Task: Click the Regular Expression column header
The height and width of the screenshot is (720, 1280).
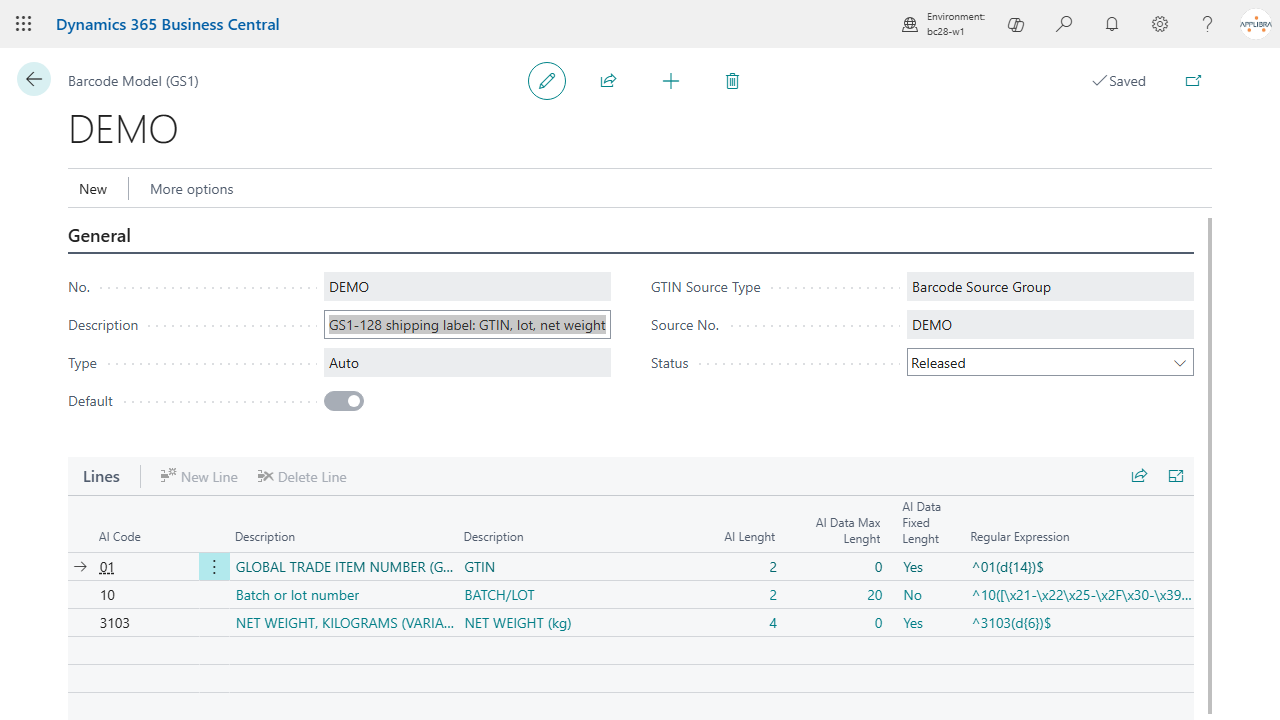Action: [1020, 537]
